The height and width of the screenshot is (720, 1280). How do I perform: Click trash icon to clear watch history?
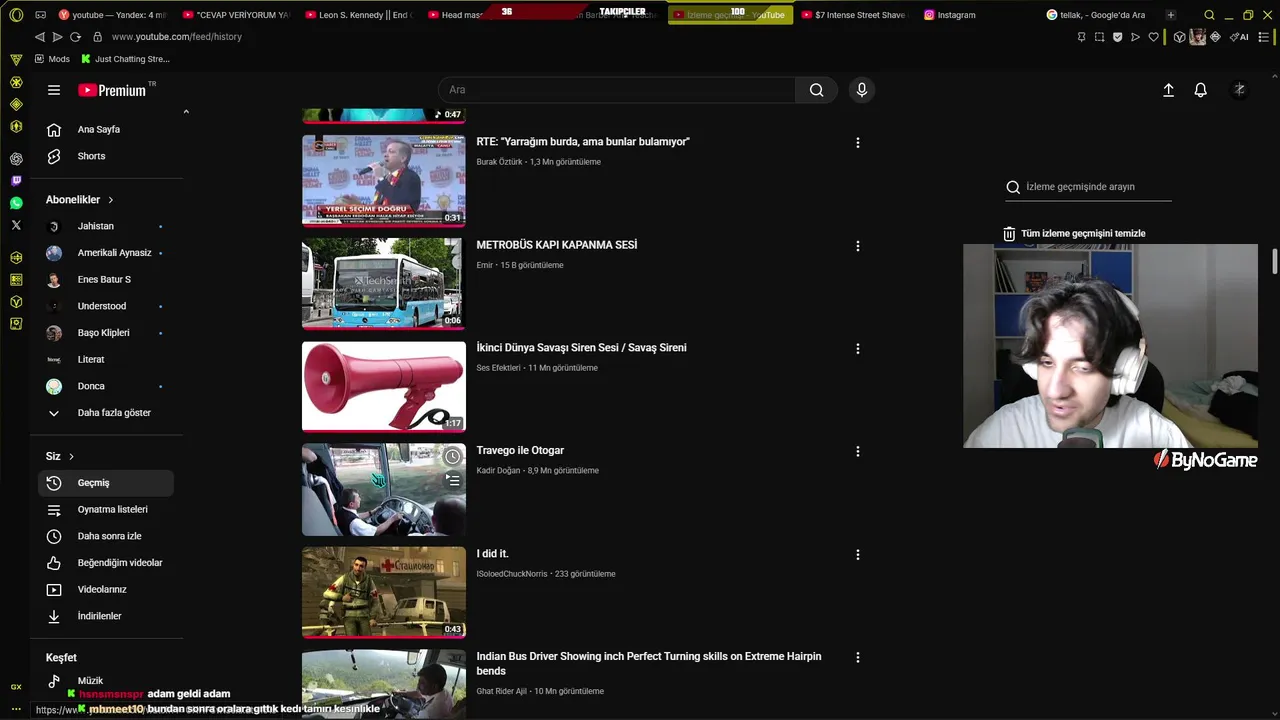click(x=1009, y=234)
